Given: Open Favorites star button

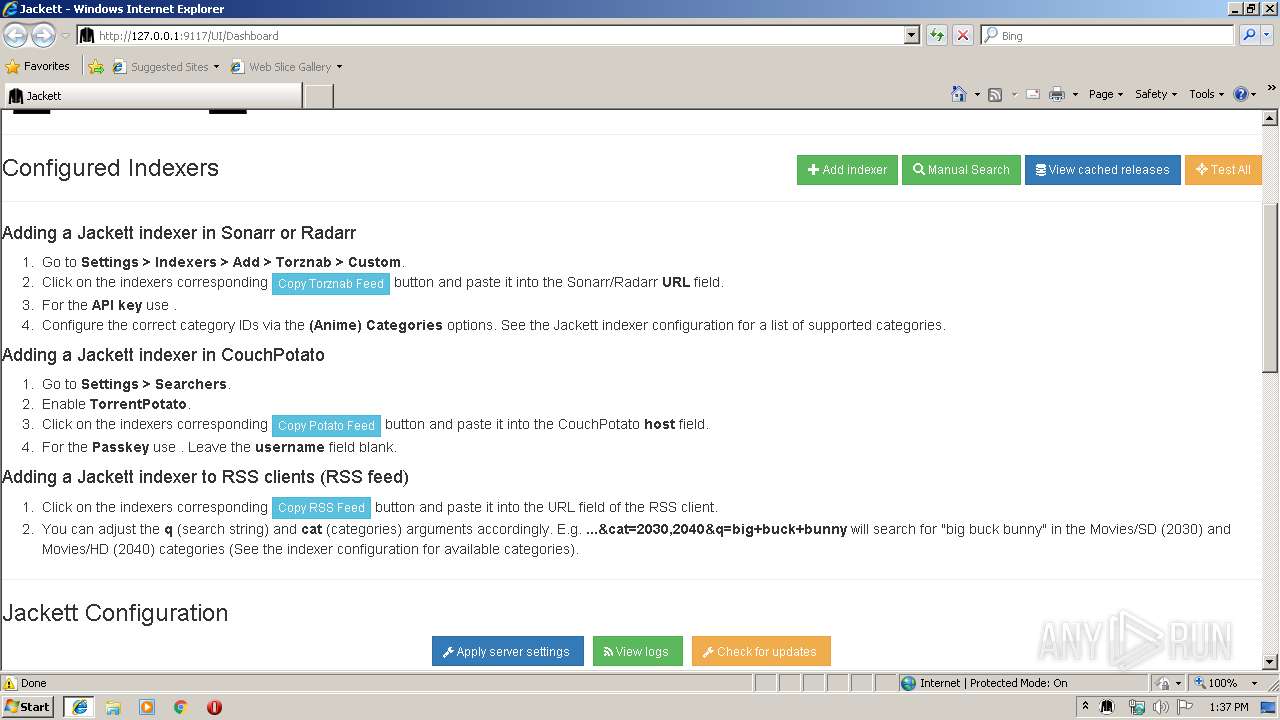Looking at the screenshot, I should pos(37,66).
